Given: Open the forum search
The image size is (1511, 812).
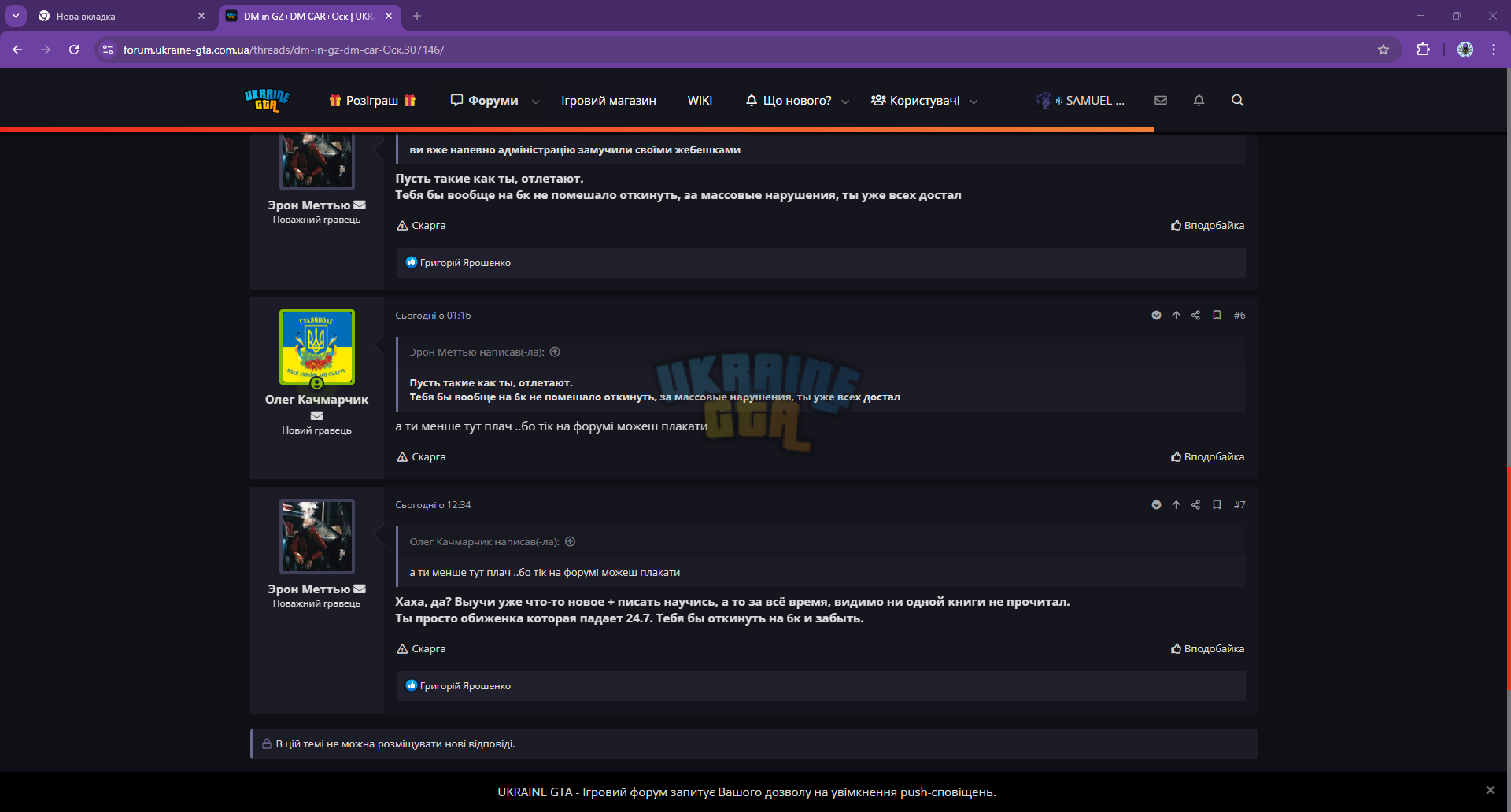Looking at the screenshot, I should point(1238,101).
